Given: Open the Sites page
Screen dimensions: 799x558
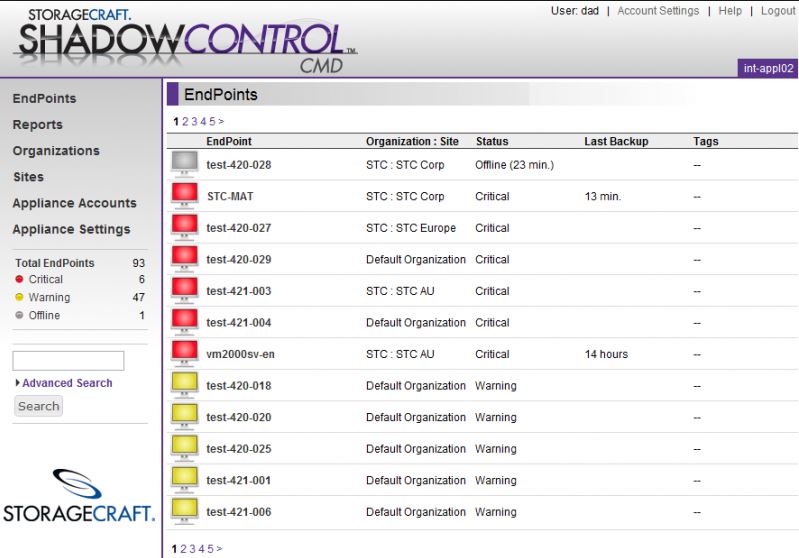Looking at the screenshot, I should (29, 177).
